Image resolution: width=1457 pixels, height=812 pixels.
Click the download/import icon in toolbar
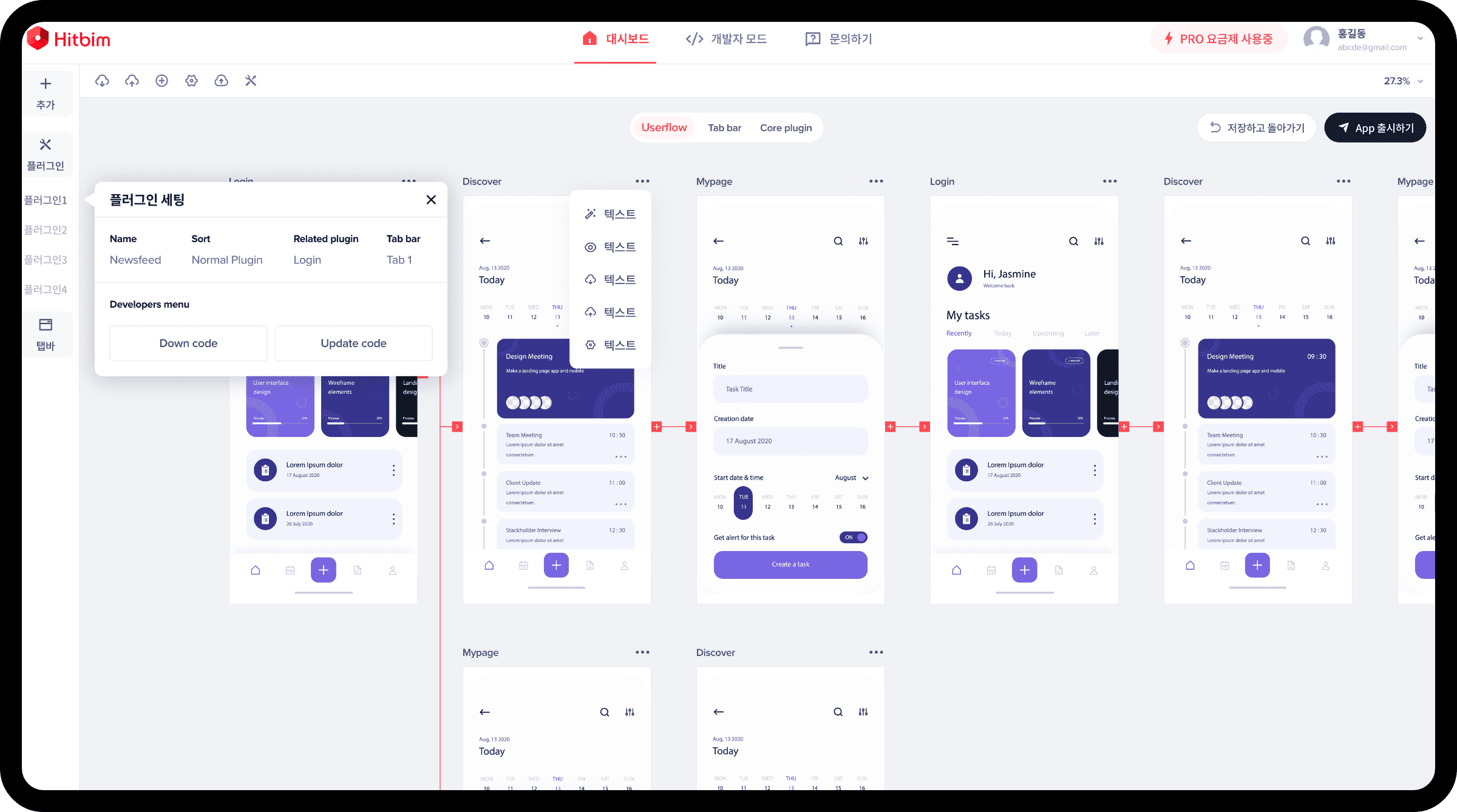coord(100,80)
